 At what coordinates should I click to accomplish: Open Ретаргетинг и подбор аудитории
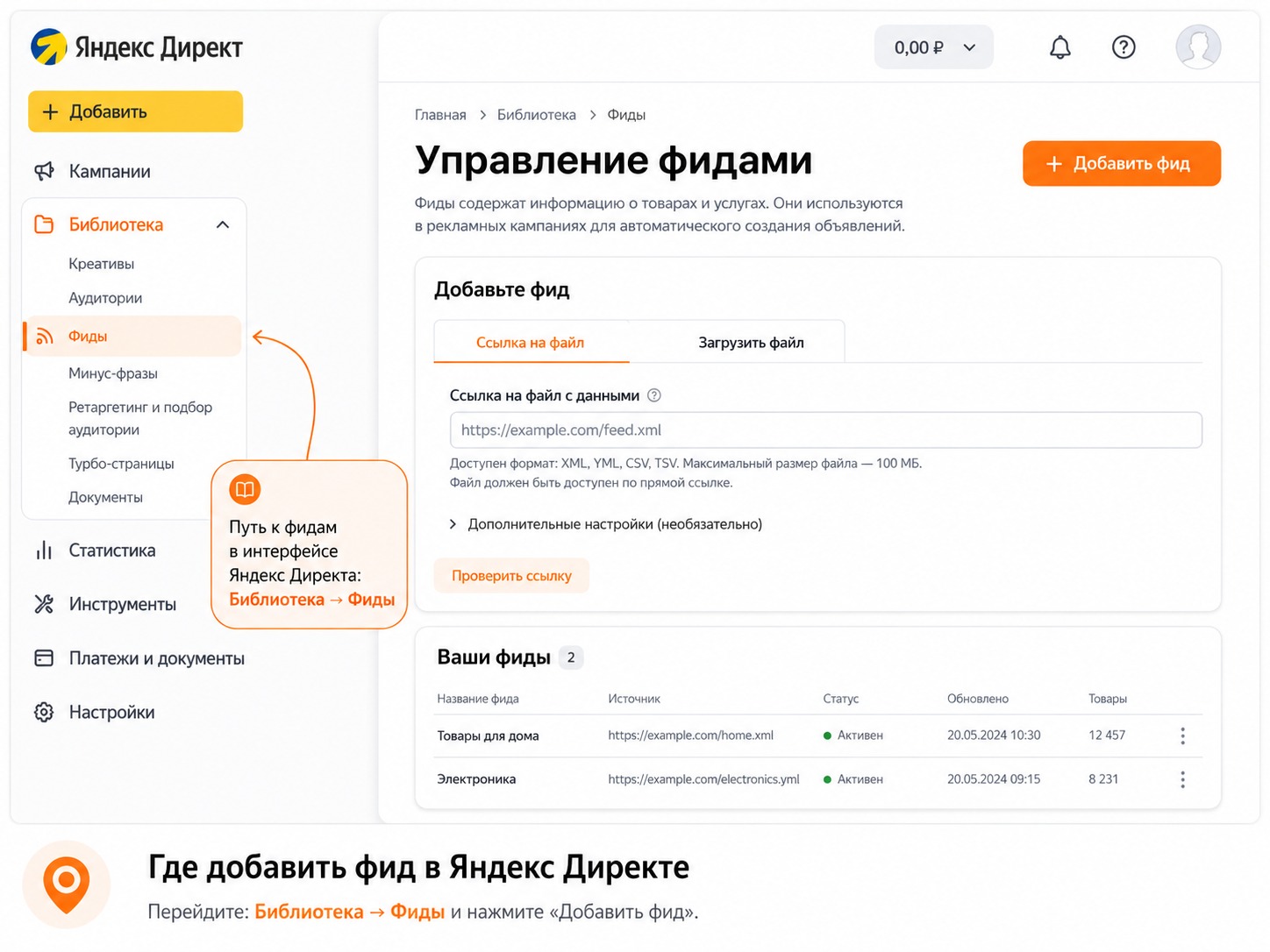[140, 418]
